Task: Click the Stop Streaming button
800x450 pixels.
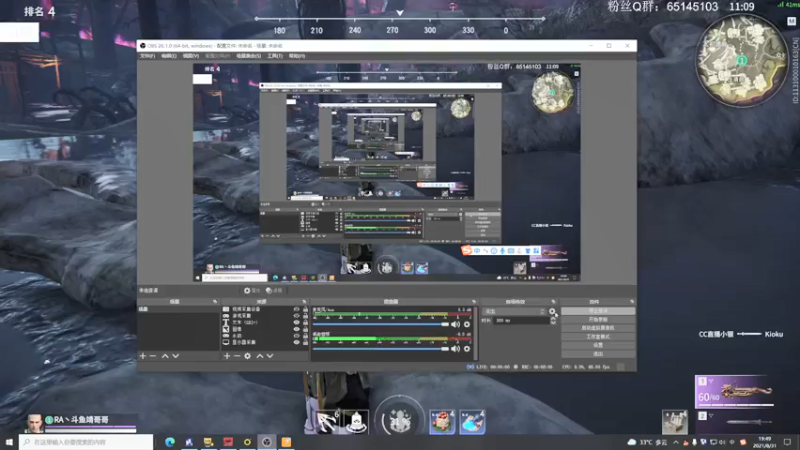Action: point(598,311)
